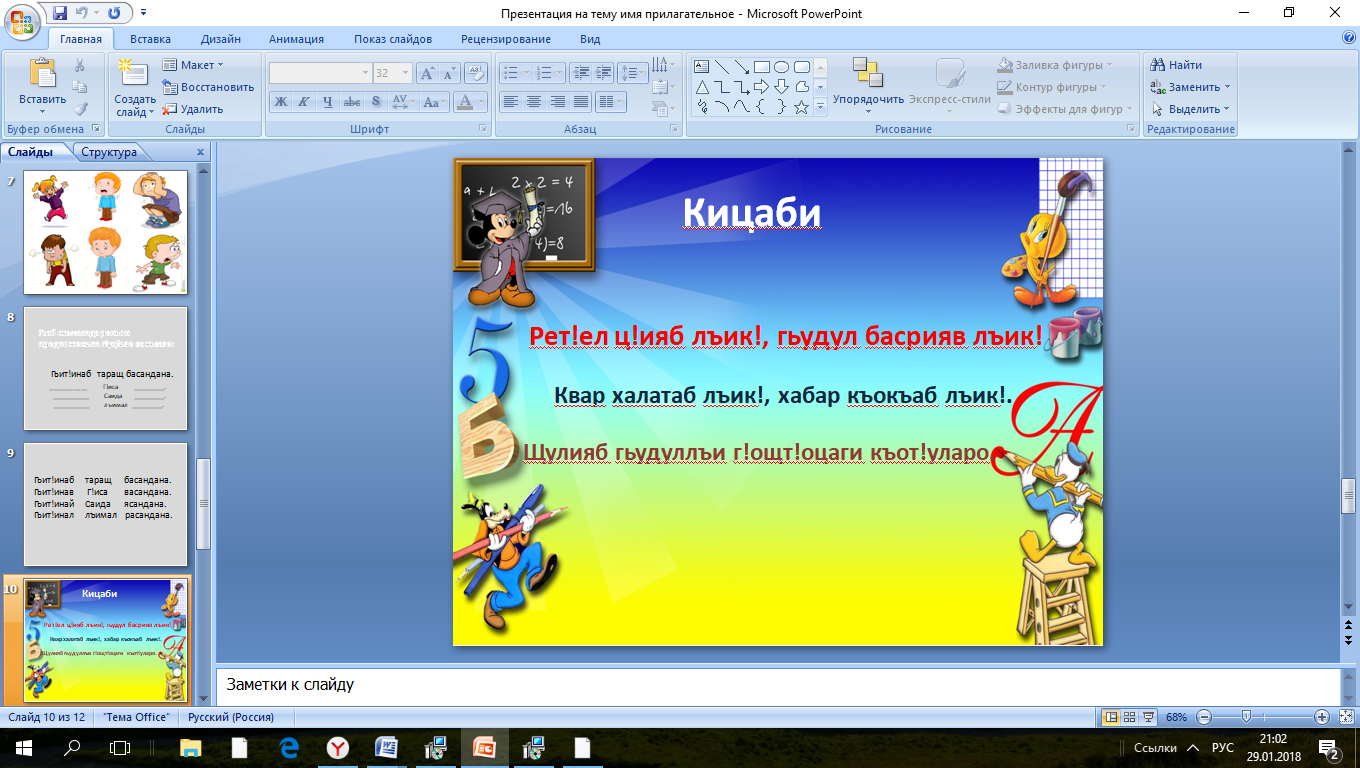
Task: Open the Рецензирование ribbon tab
Action: [x=506, y=39]
